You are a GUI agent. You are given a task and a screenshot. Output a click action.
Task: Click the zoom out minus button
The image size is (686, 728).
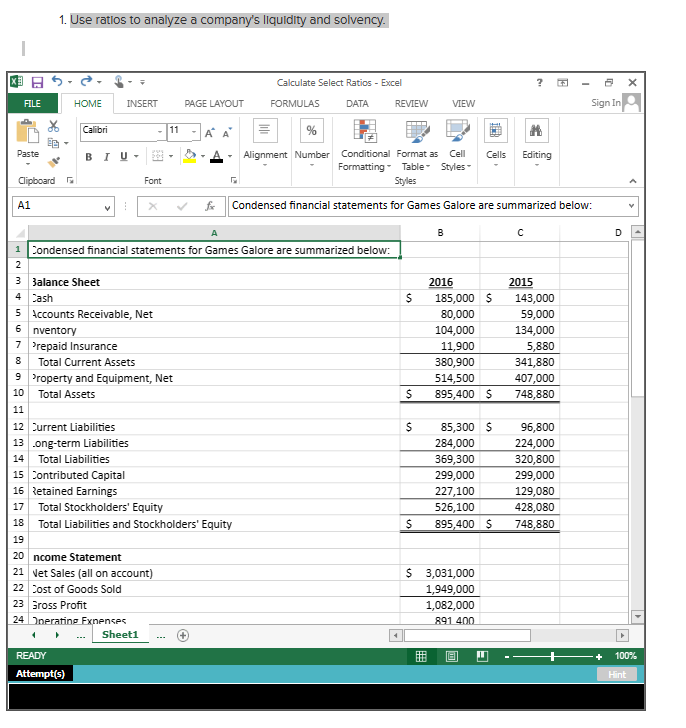(507, 656)
